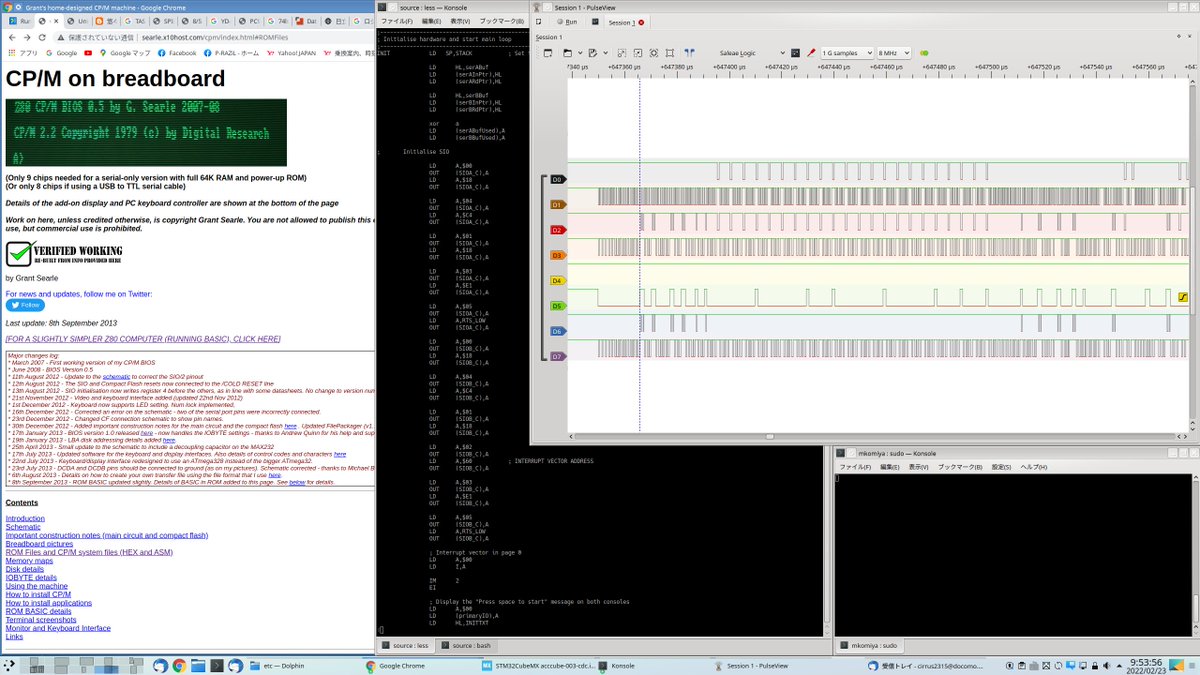The width and height of the screenshot is (1200, 675).
Task: Open Facebook bookmark in Chrome
Action: [177, 53]
